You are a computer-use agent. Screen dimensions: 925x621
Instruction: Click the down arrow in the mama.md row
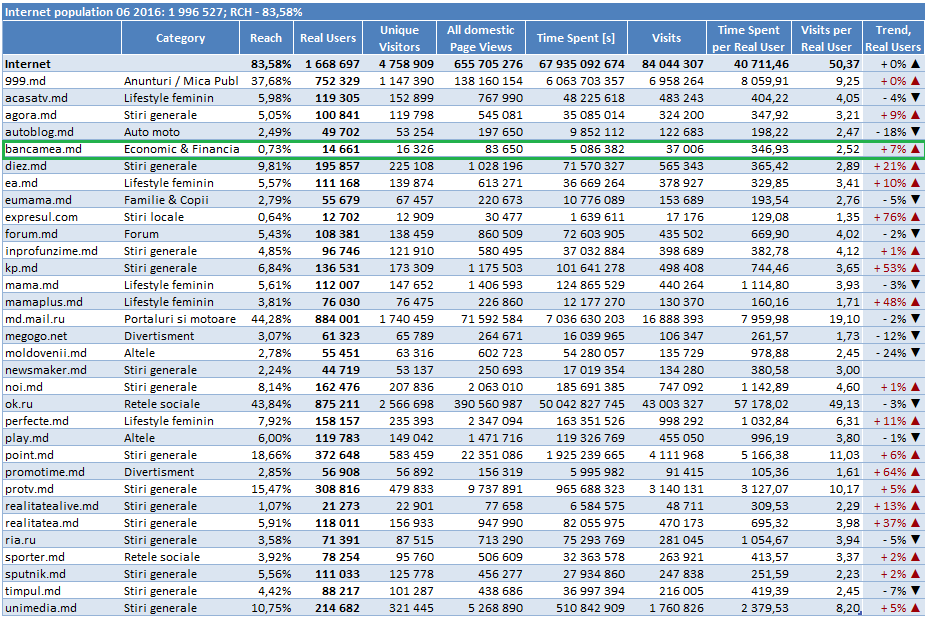click(x=915, y=285)
